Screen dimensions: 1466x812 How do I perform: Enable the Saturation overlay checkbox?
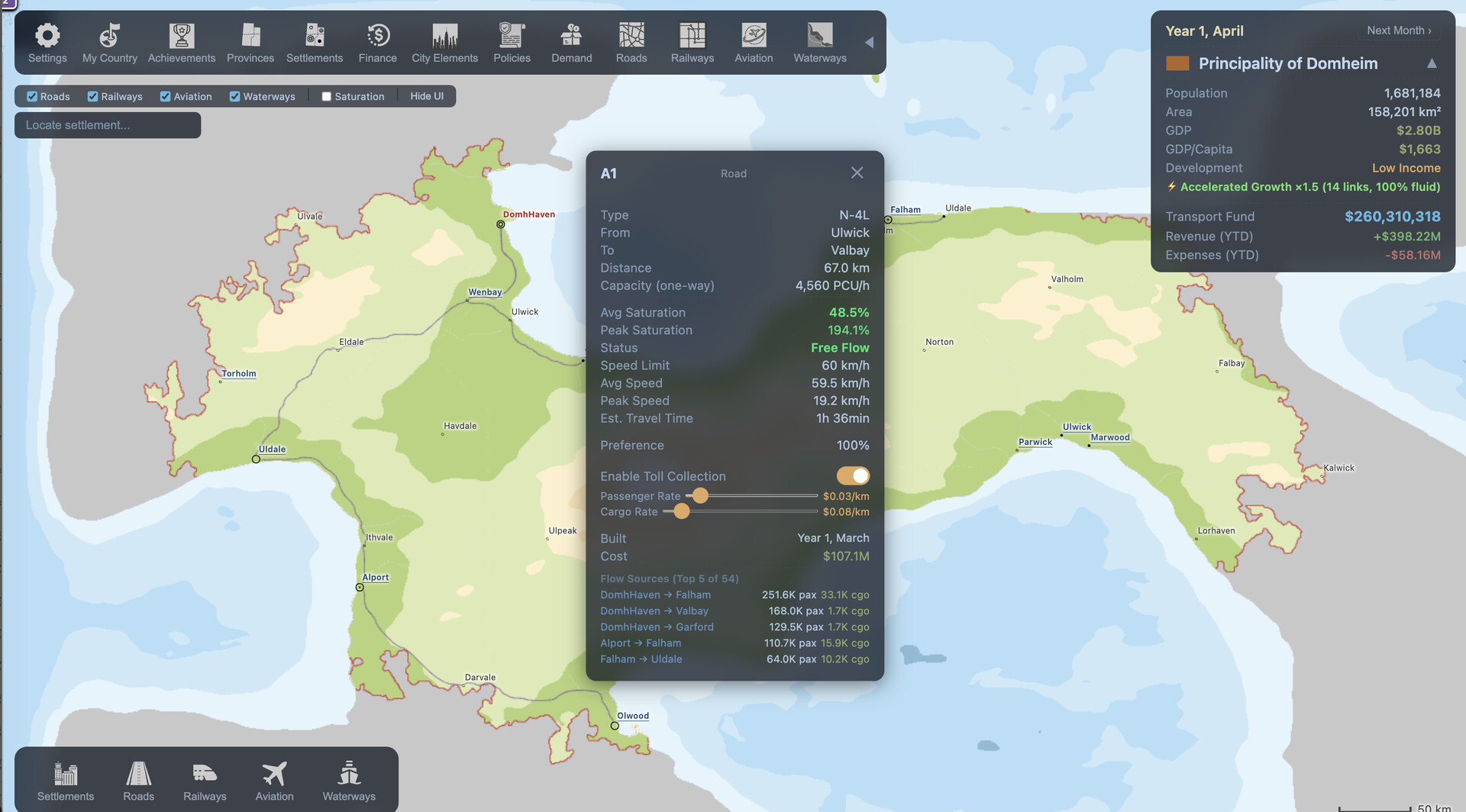point(327,97)
